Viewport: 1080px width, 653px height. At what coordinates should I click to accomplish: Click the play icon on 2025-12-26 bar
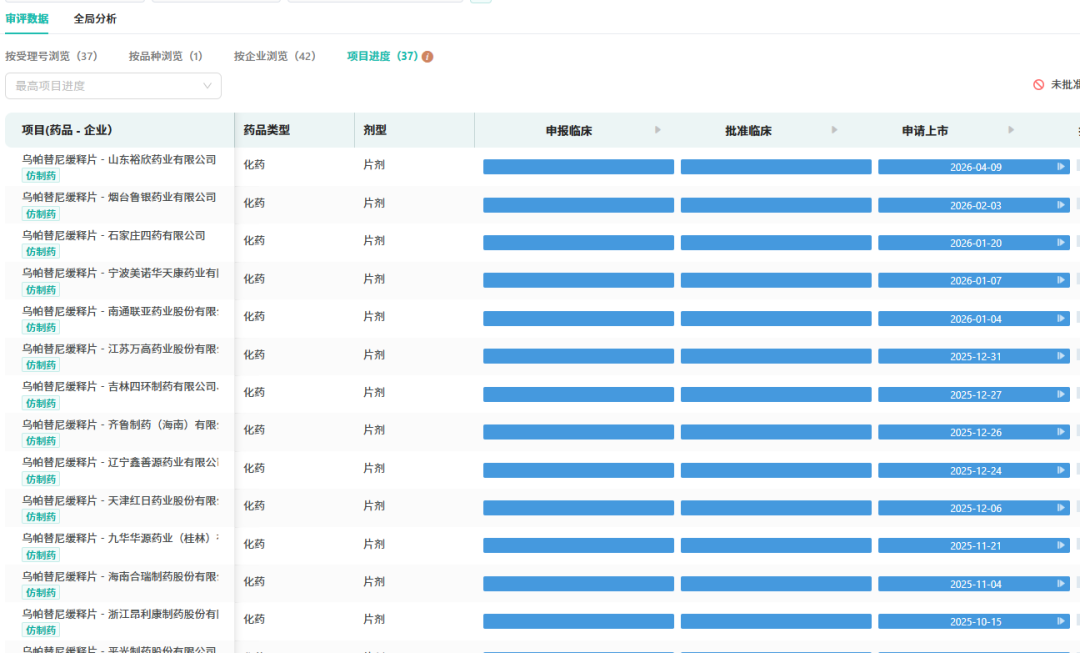tap(1061, 432)
